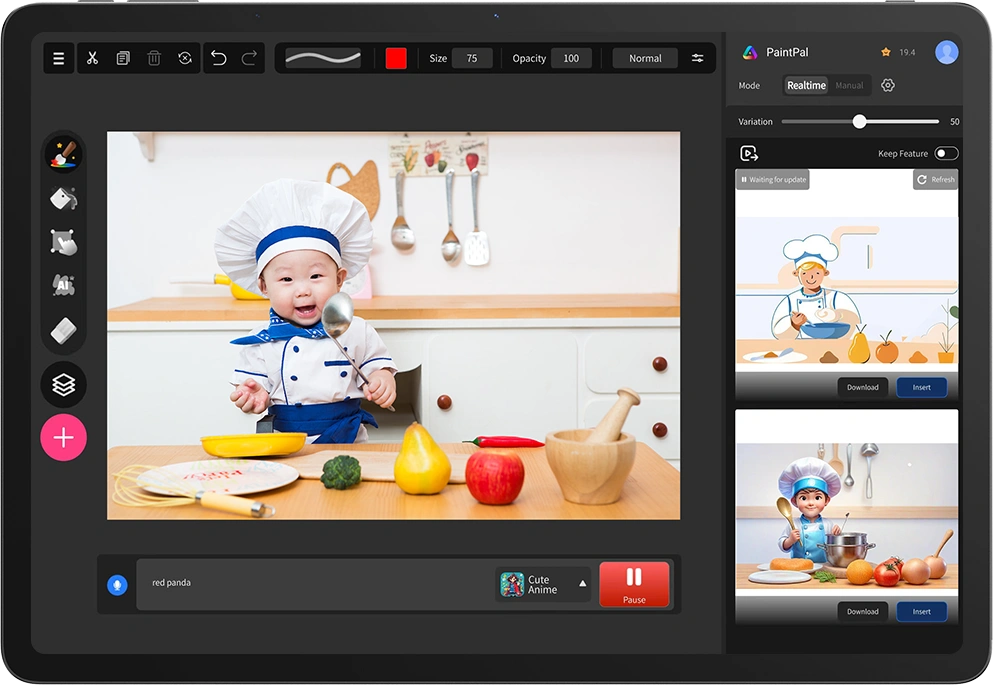
Task: Select the scissors cut tool
Action: point(92,58)
